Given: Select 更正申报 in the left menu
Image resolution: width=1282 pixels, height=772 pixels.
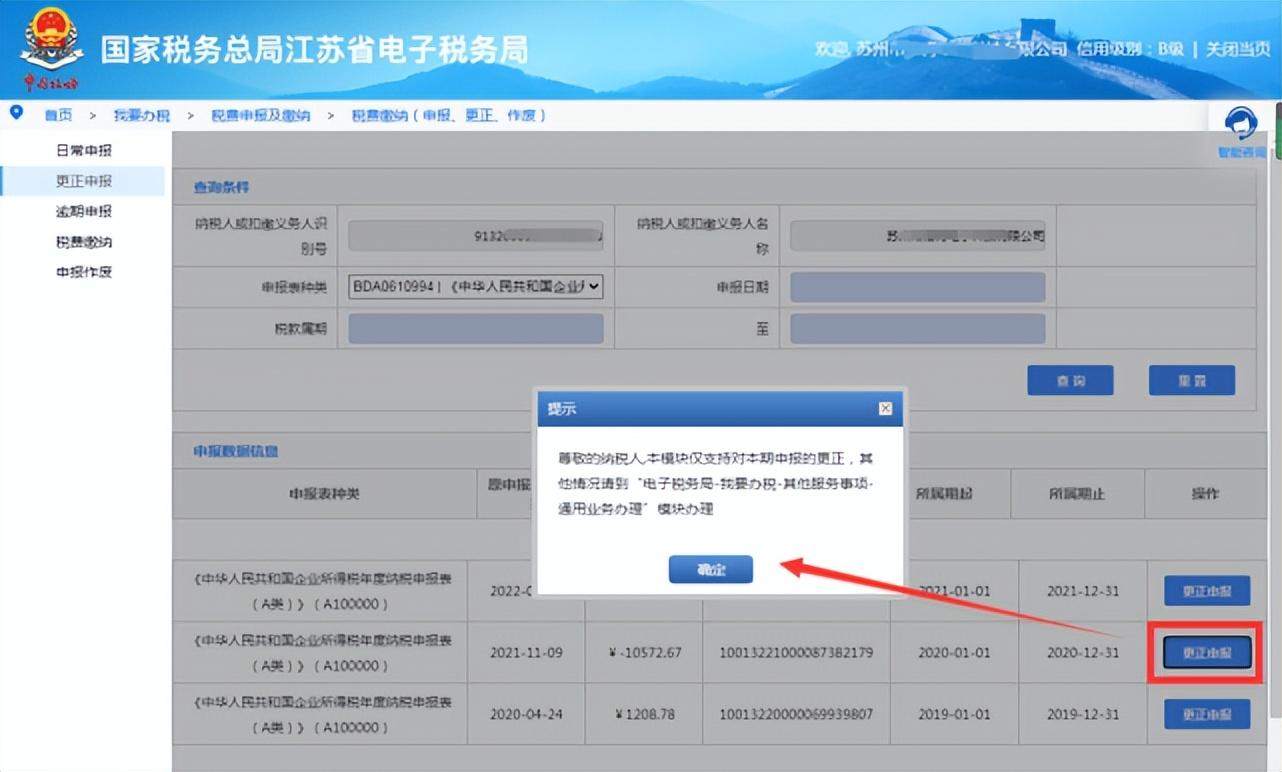Looking at the screenshot, I should pyautogui.click(x=84, y=181).
